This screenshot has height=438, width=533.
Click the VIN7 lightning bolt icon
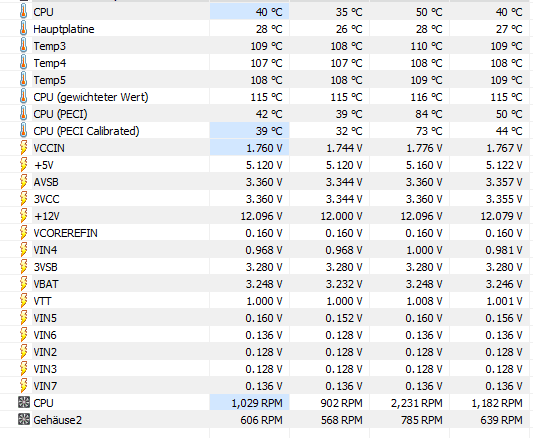click(23, 386)
